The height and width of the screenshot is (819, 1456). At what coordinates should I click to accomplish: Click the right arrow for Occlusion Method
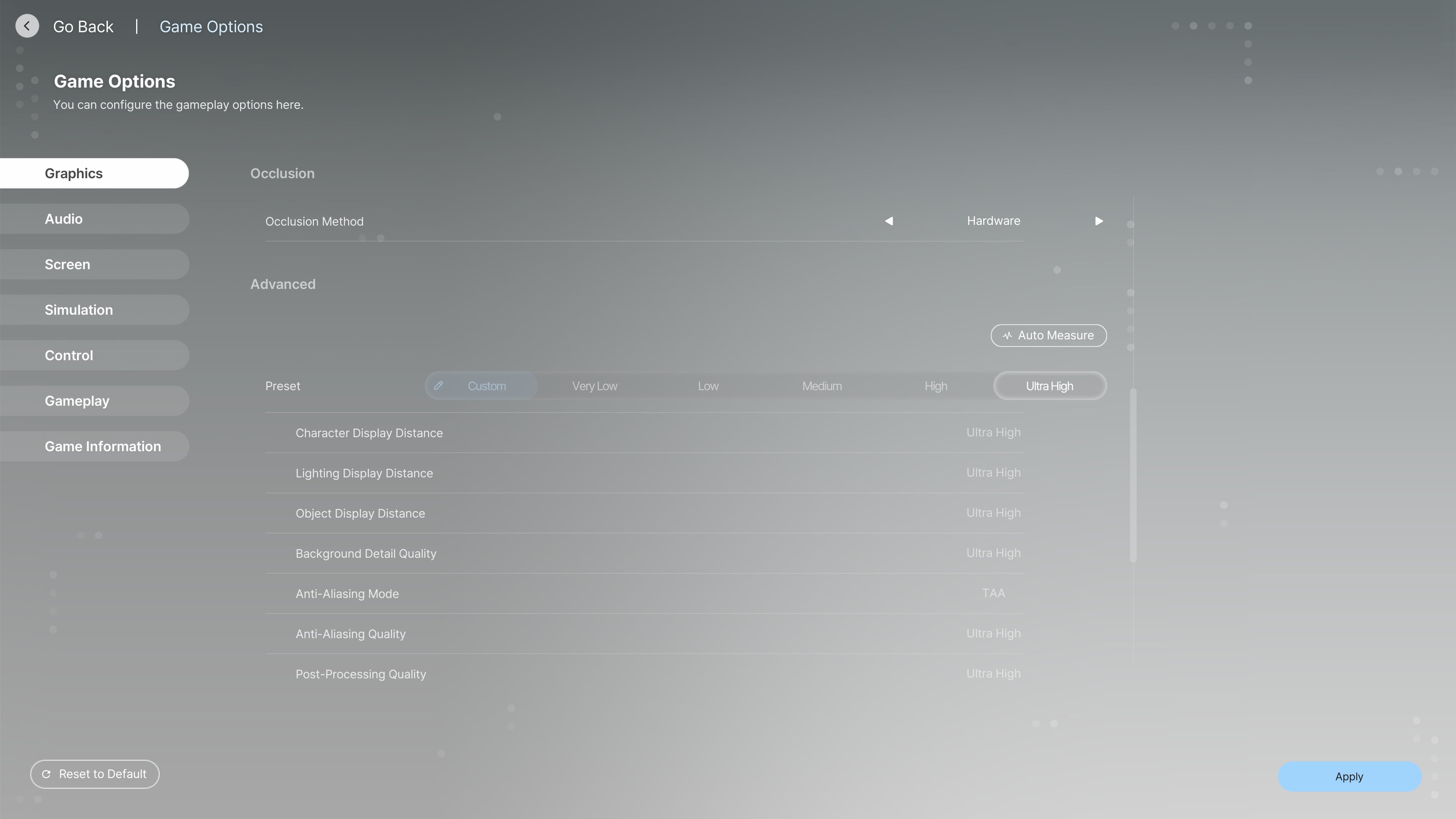pos(1099,221)
